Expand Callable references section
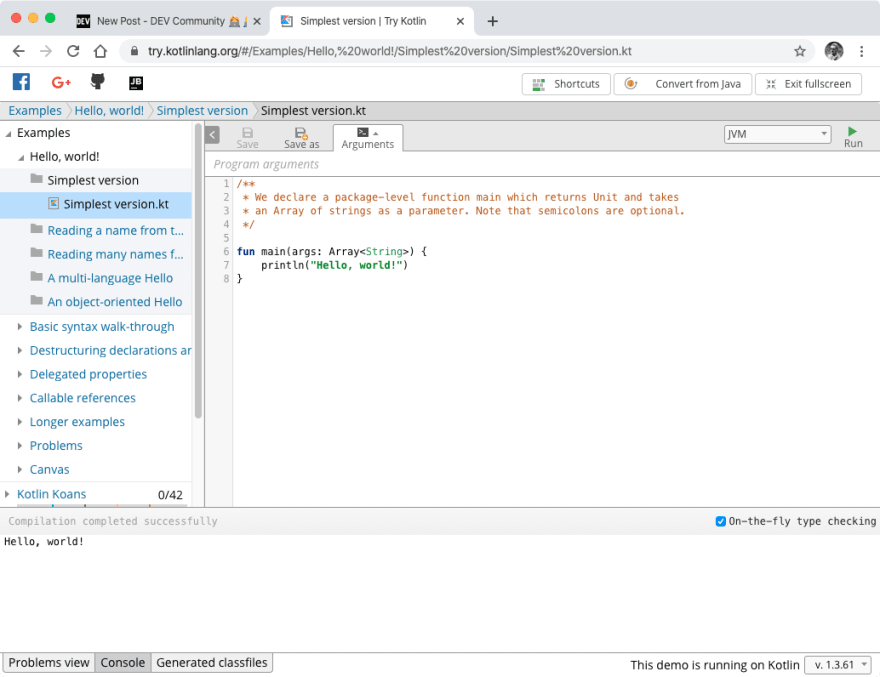Image resolution: width=880 pixels, height=677 pixels. click(20, 397)
